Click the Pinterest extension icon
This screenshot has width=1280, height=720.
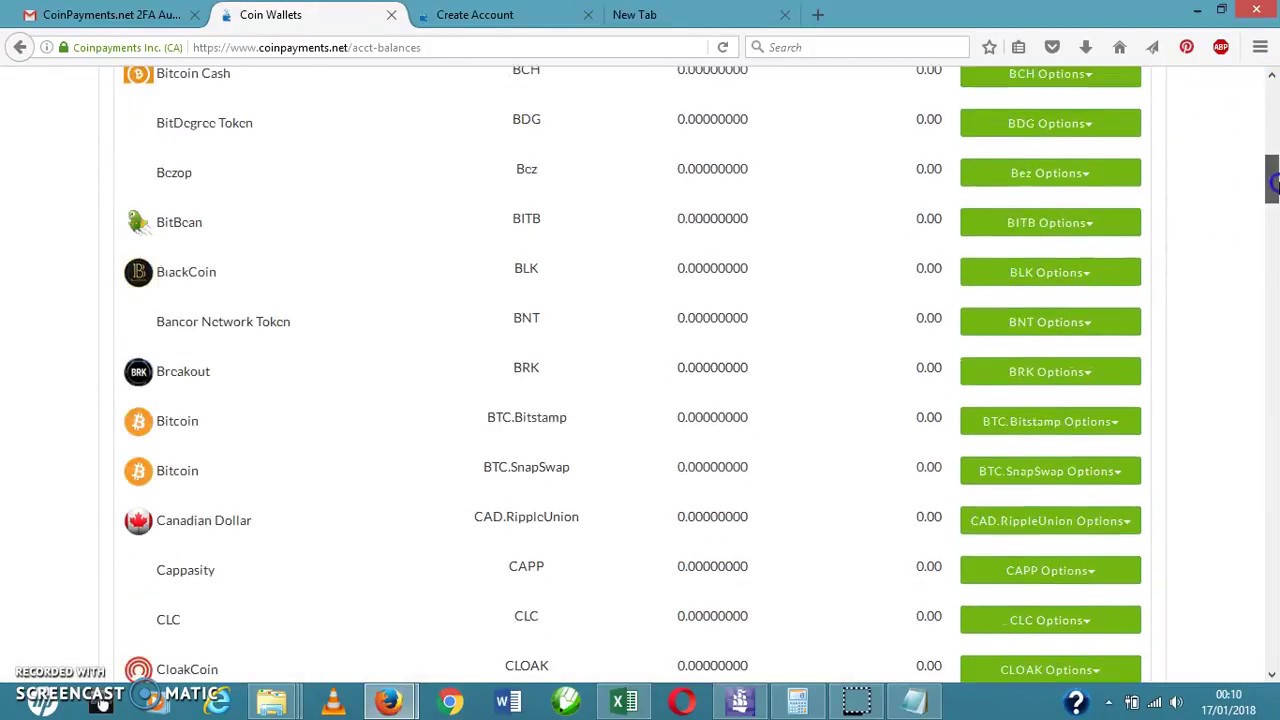pos(1186,47)
